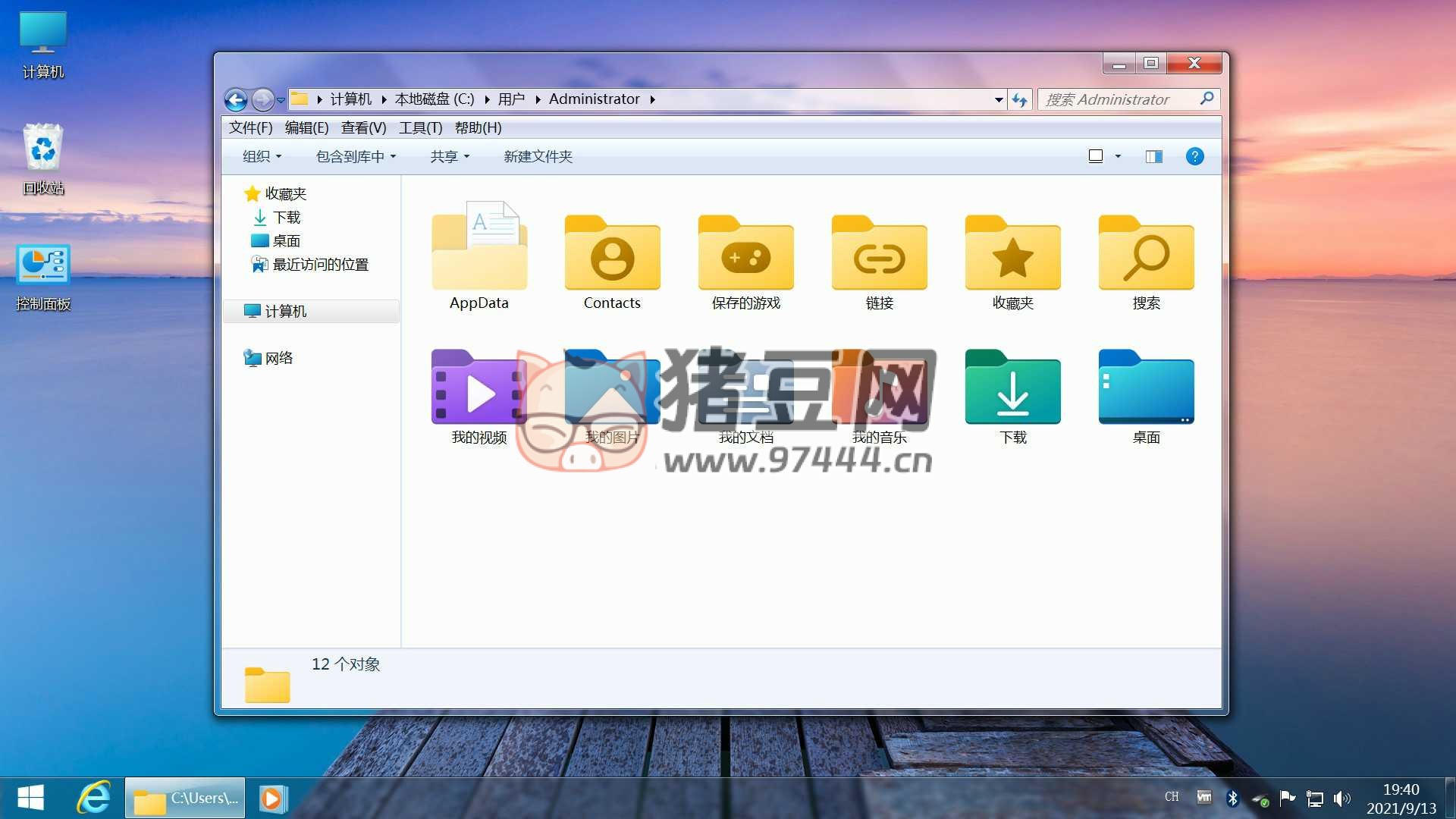Launch Internet Explorer from the taskbar

tap(93, 798)
